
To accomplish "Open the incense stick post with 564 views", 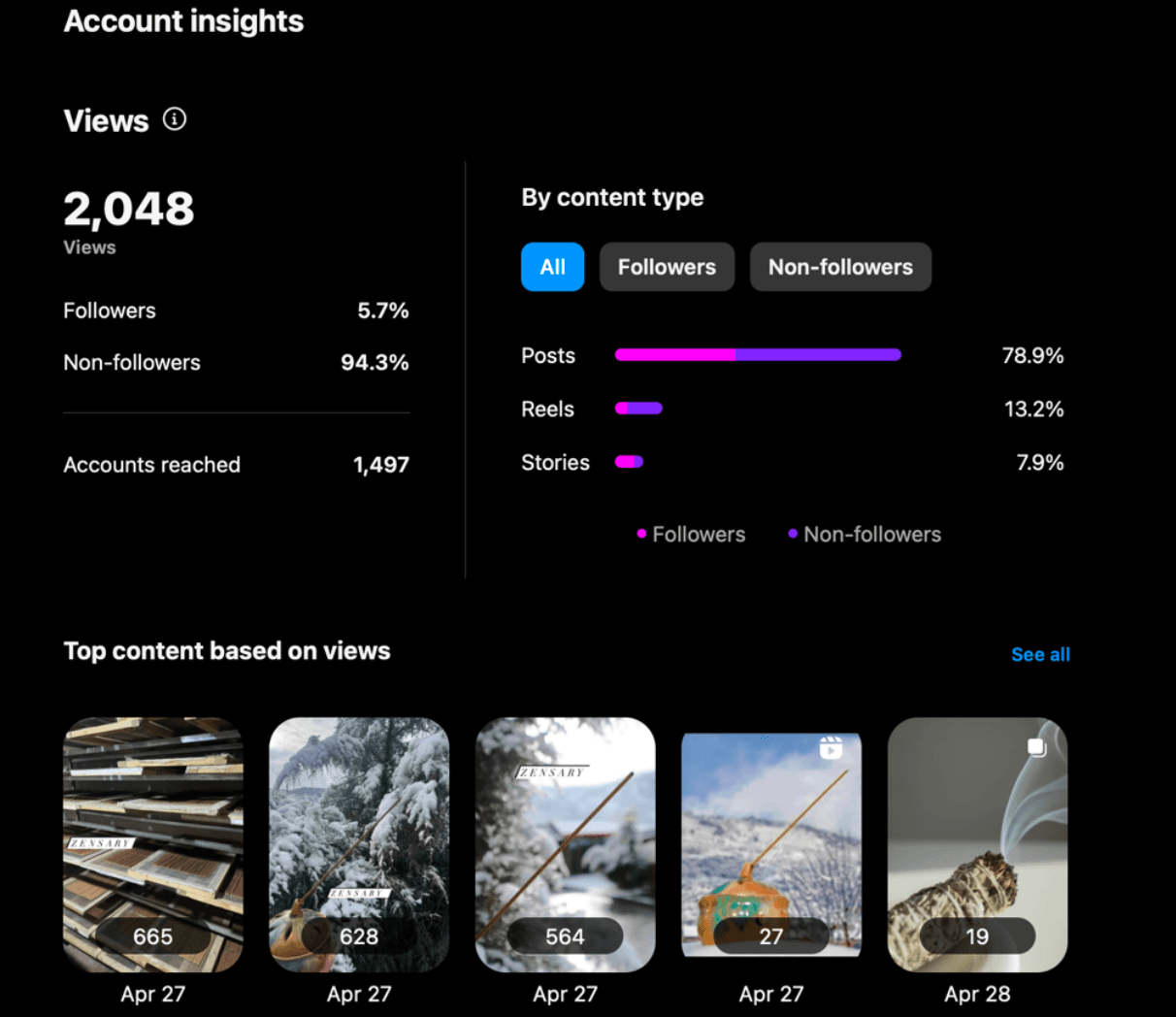I will click(566, 845).
